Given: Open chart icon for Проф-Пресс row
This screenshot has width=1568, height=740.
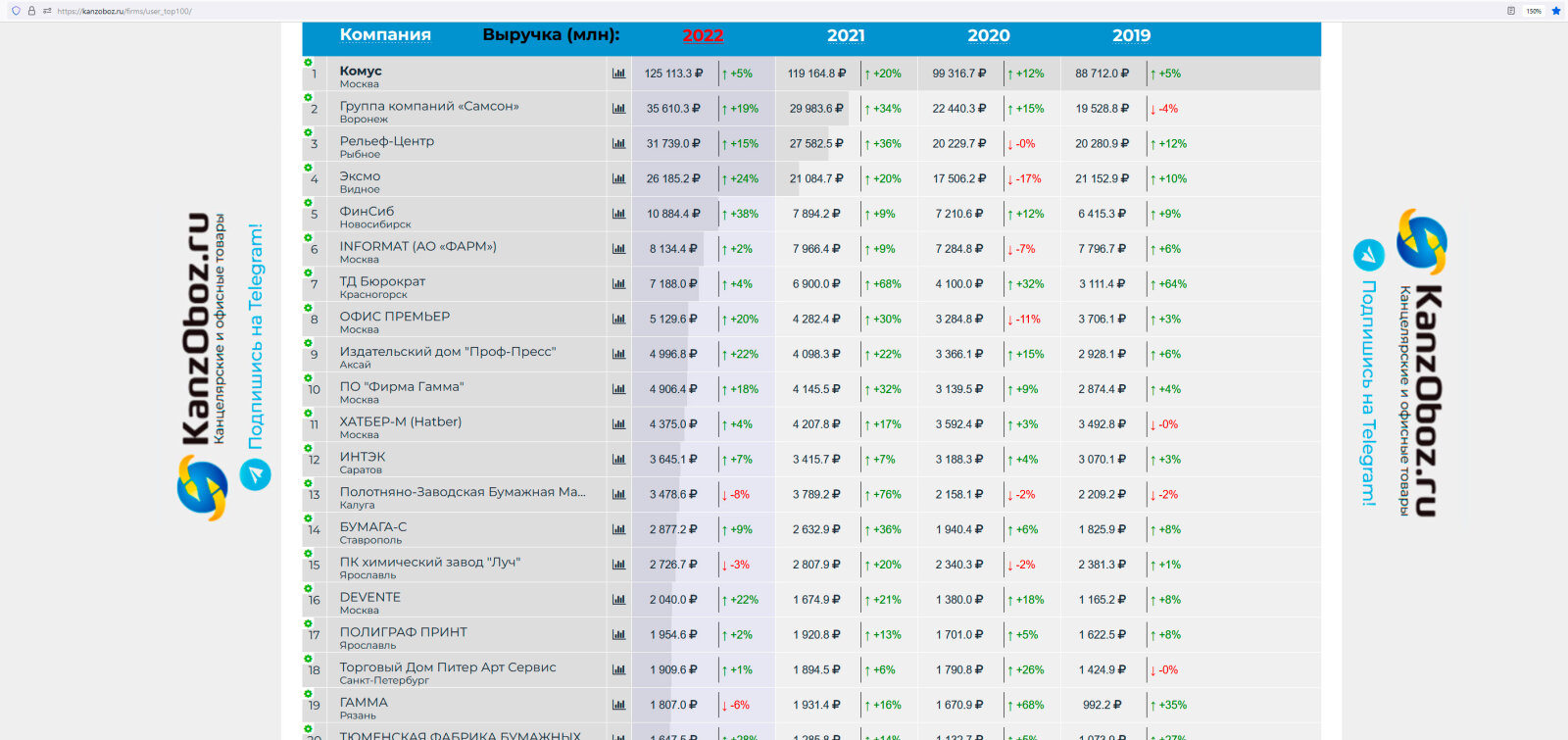Looking at the screenshot, I should point(618,355).
